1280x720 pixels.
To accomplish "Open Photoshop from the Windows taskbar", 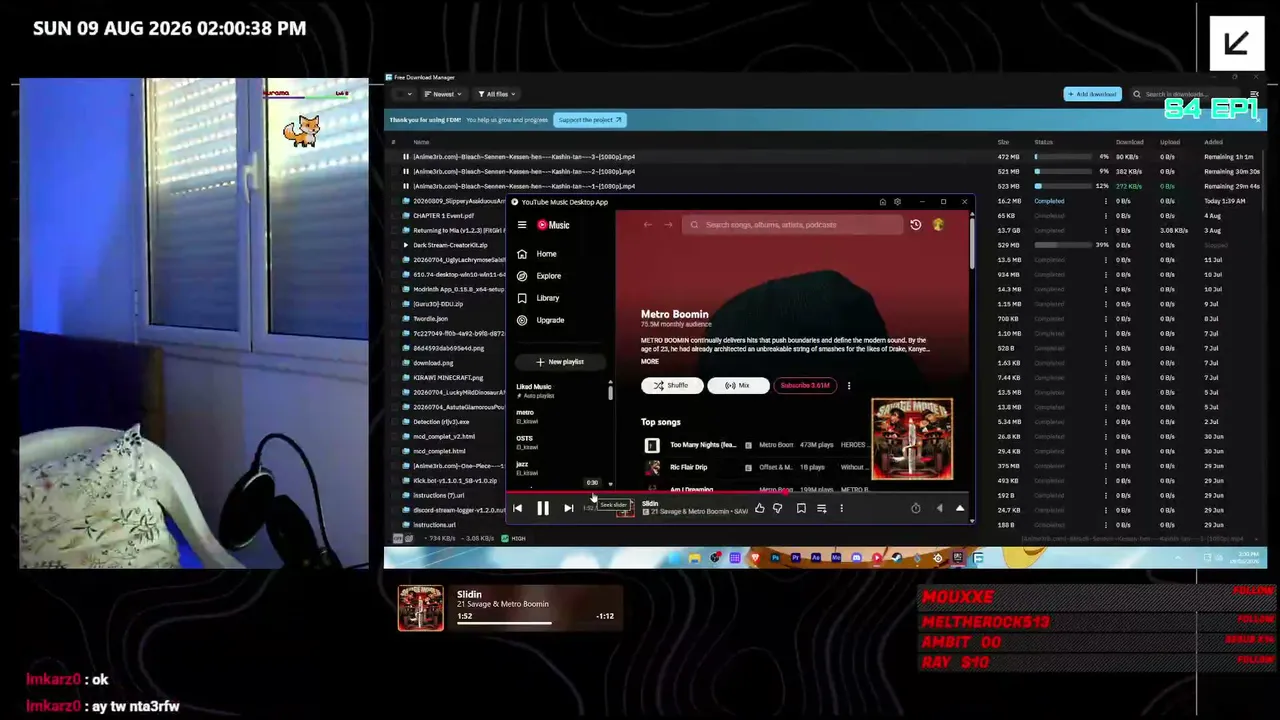I will [x=775, y=558].
